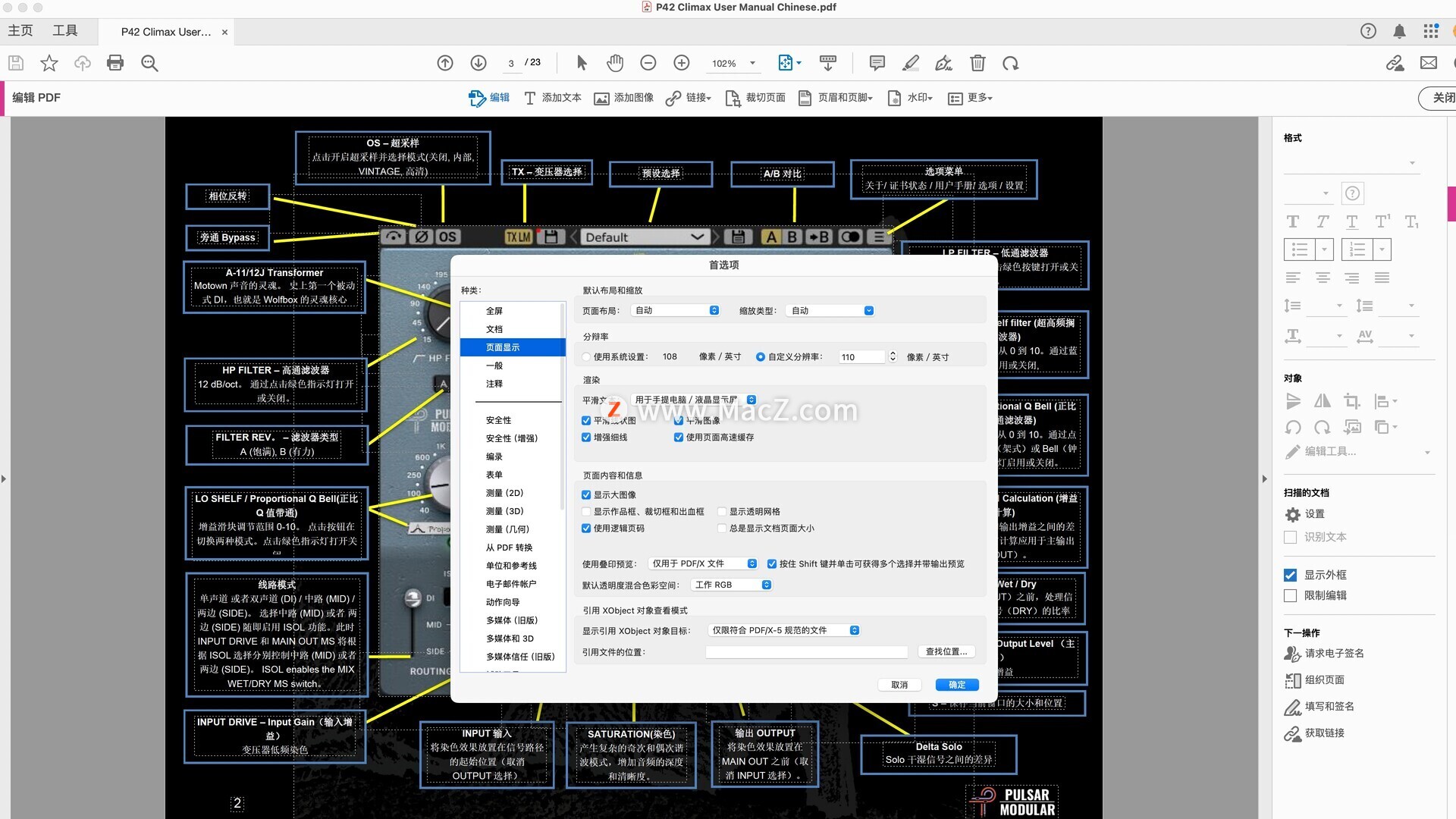Screen dimensions: 1456x819
Task: Confirm preferences with the OK button
Action: [957, 685]
